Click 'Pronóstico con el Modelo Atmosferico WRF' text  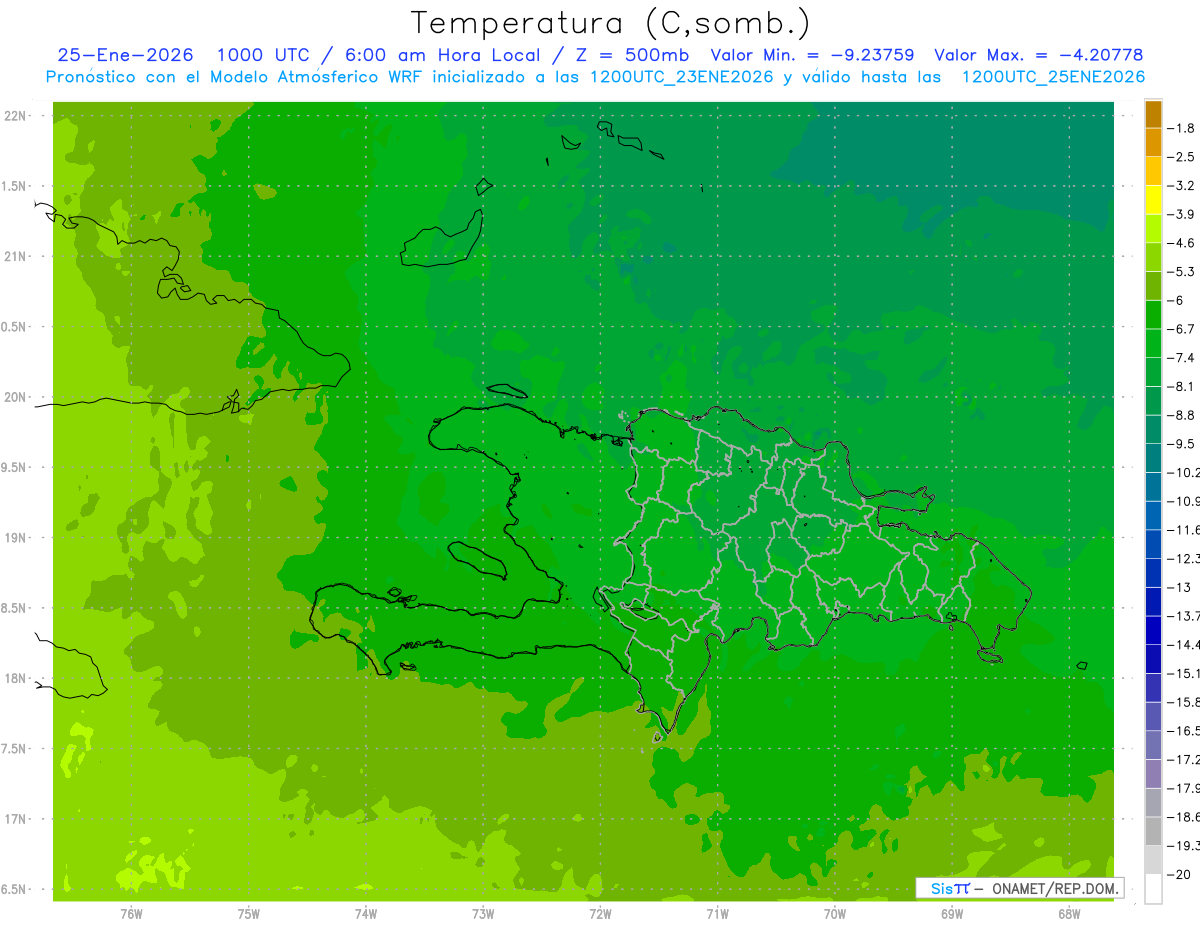(x=235, y=77)
